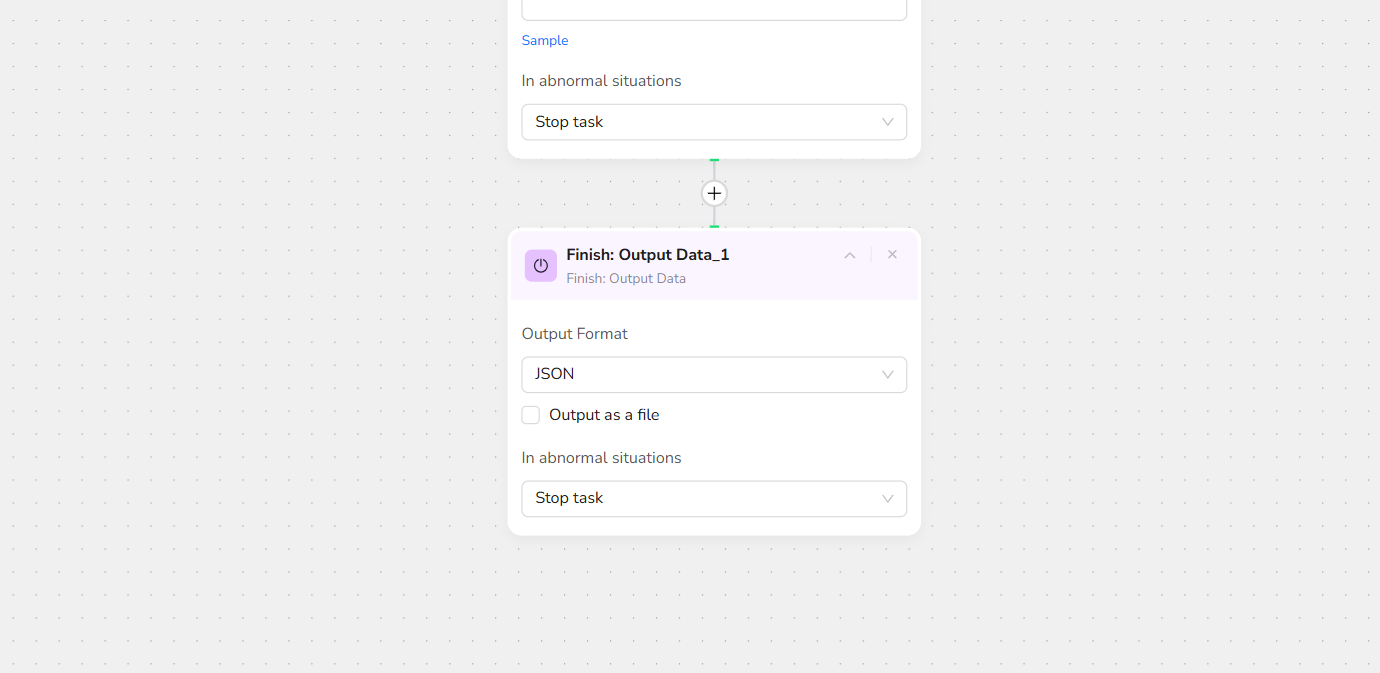The height and width of the screenshot is (673, 1380).
Task: Click the purple power icon on Finish node
Action: coord(541,266)
